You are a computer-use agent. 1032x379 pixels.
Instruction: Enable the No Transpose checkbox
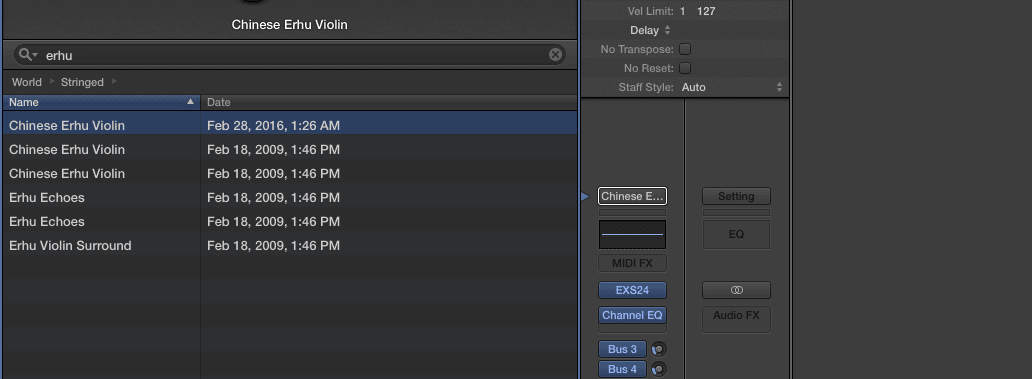pos(685,49)
